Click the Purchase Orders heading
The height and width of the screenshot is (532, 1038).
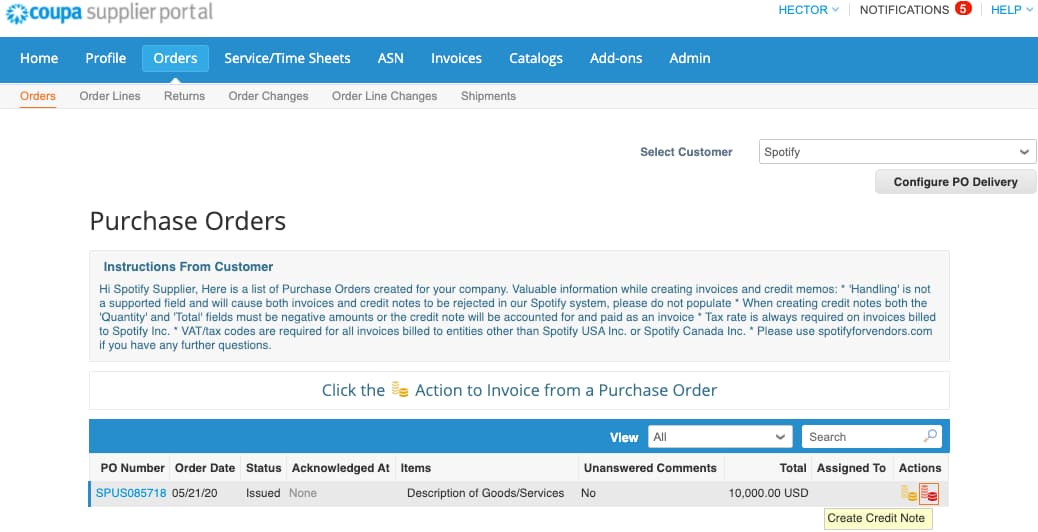188,221
